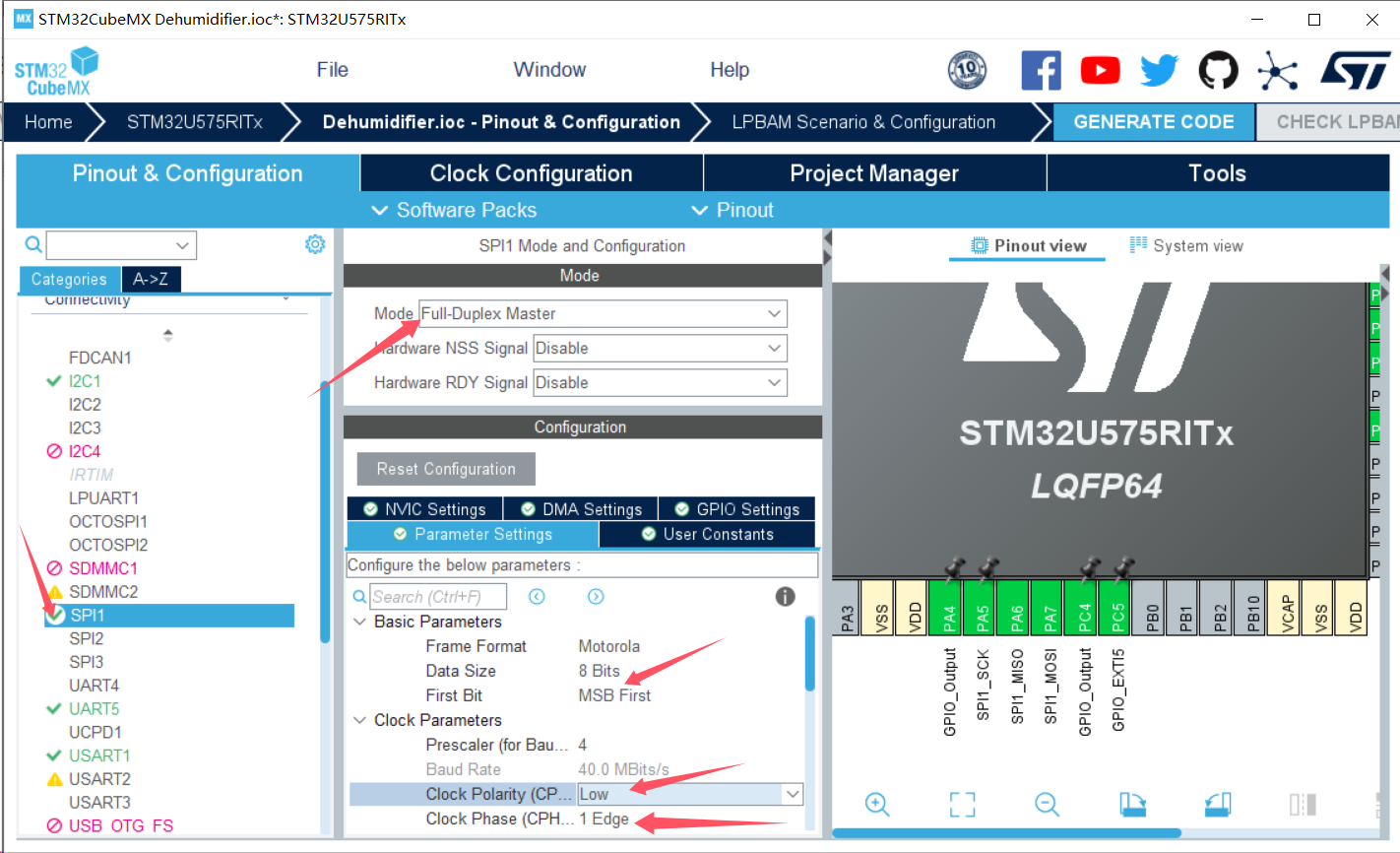Click the STM32U575RITx breadcrumb
The image size is (1400, 853).
point(195,122)
